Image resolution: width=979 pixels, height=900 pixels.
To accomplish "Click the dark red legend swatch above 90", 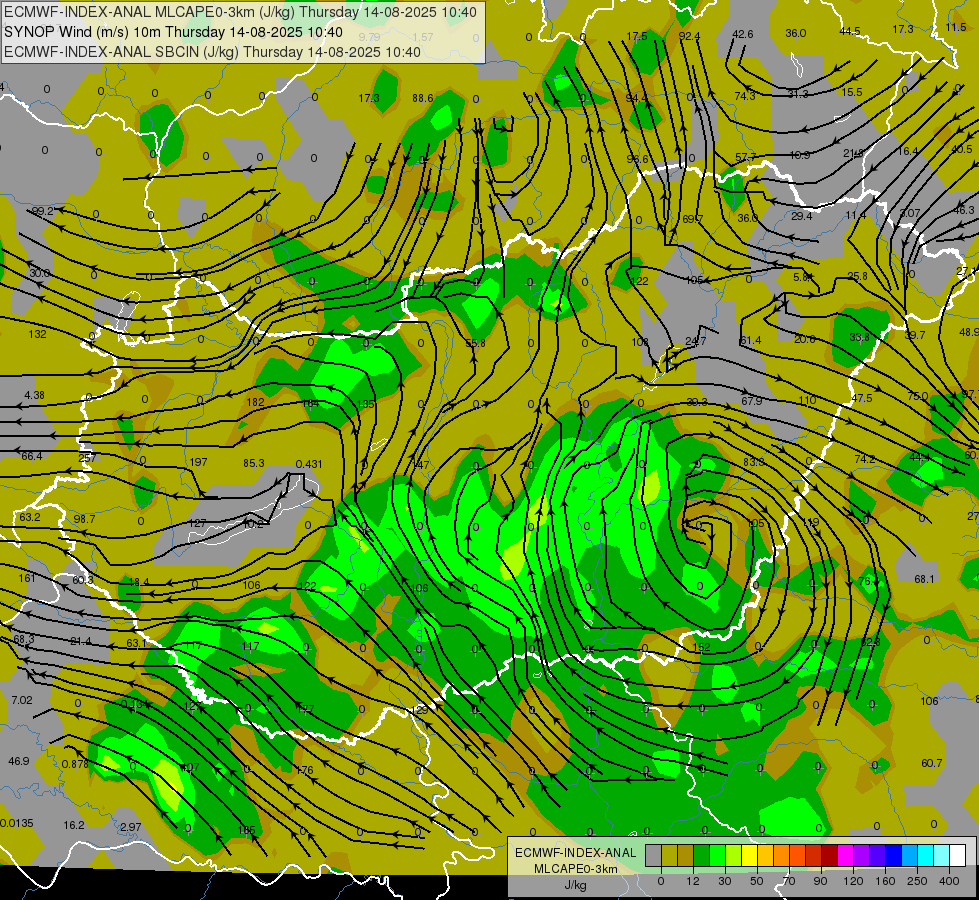I will point(829,855).
